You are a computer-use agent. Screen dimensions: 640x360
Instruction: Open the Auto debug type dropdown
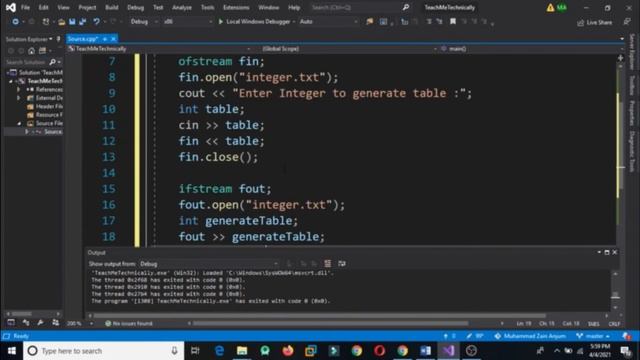click(329, 22)
